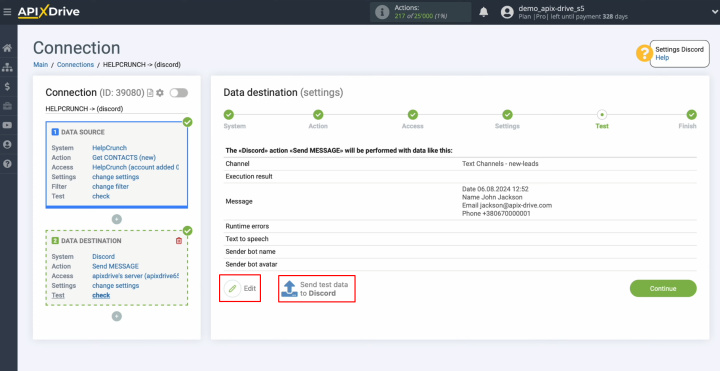Screen dimensions: 720x371
Task: Click data source Test check link
Action: (x=101, y=196)
